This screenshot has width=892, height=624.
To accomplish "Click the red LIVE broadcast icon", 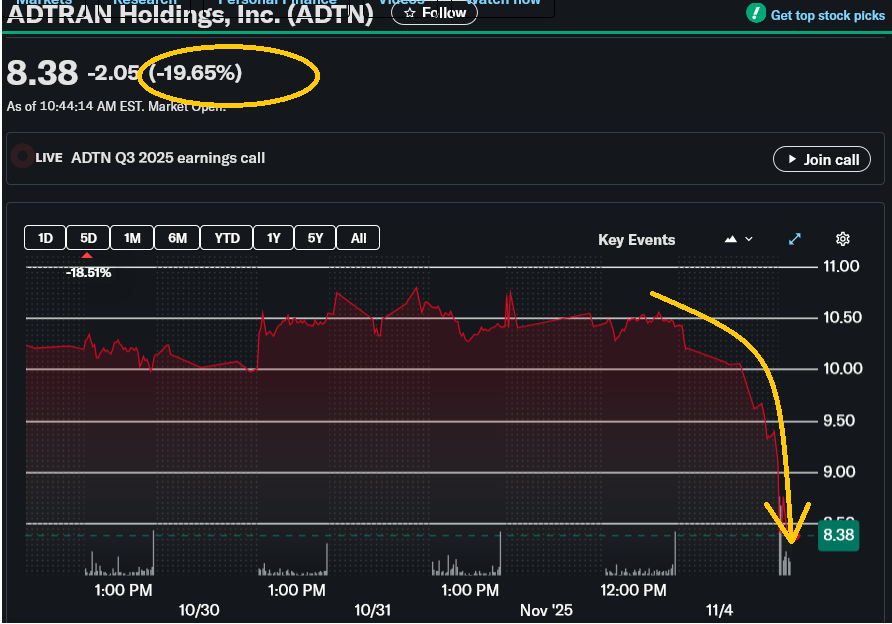I will tap(22, 158).
